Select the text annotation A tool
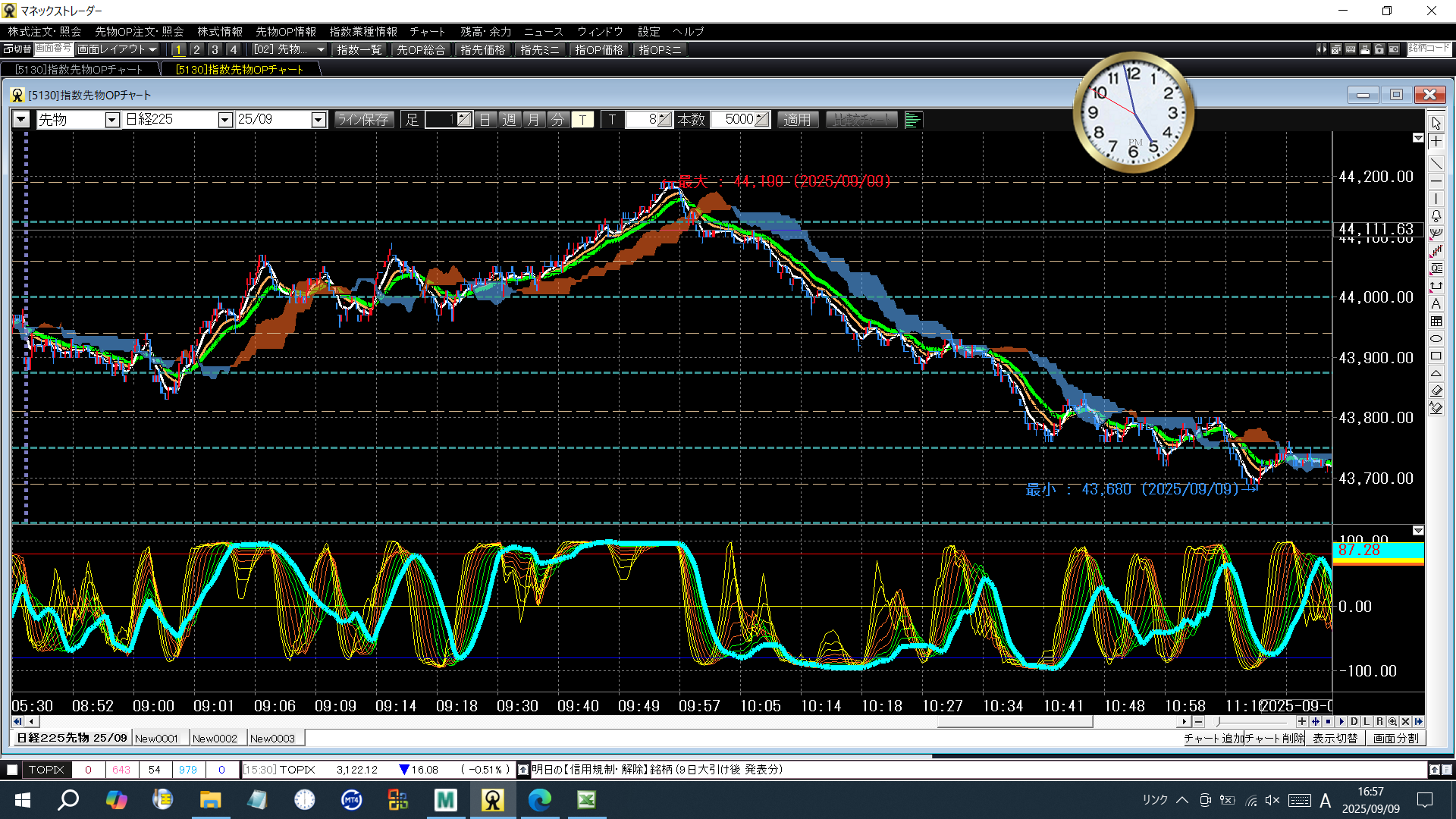1456x819 pixels. (1436, 304)
